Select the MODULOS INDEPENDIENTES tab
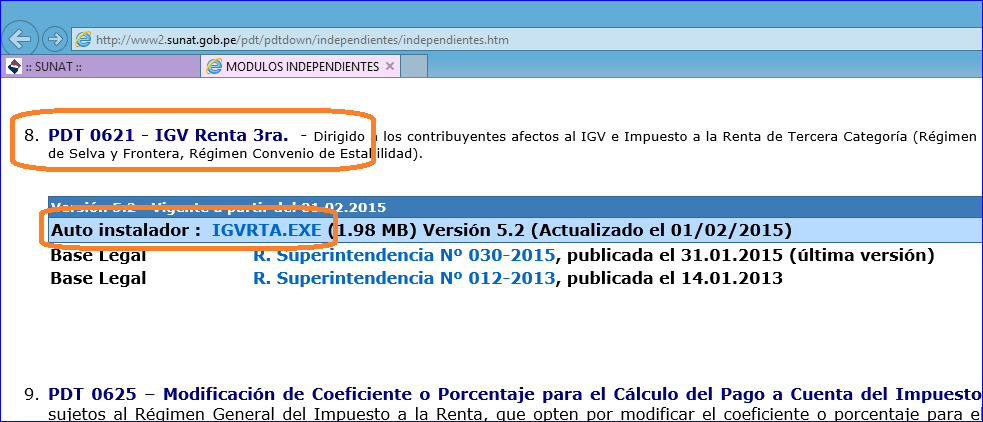The image size is (983, 422). click(302, 67)
